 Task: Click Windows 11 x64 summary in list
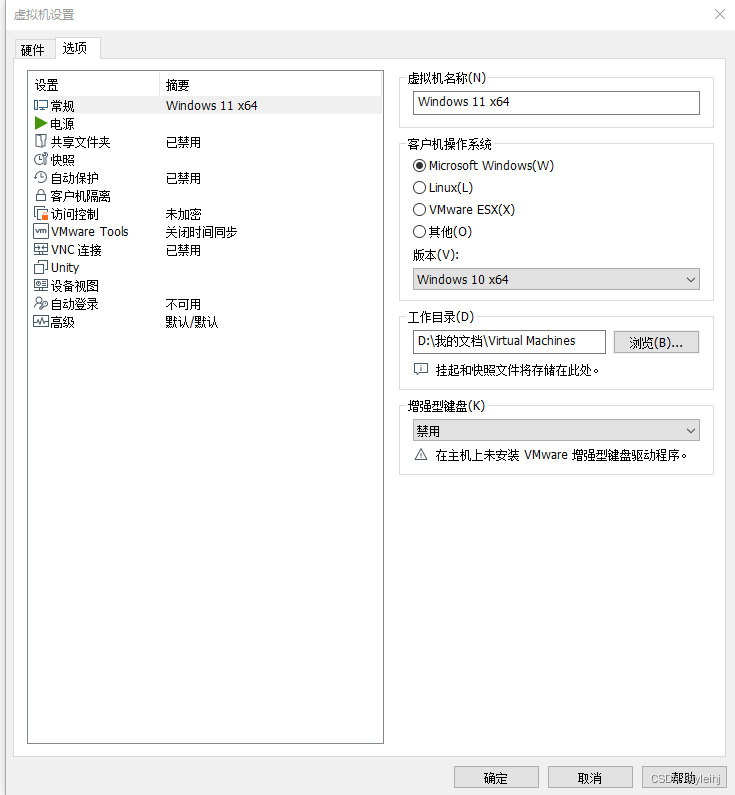(211, 105)
